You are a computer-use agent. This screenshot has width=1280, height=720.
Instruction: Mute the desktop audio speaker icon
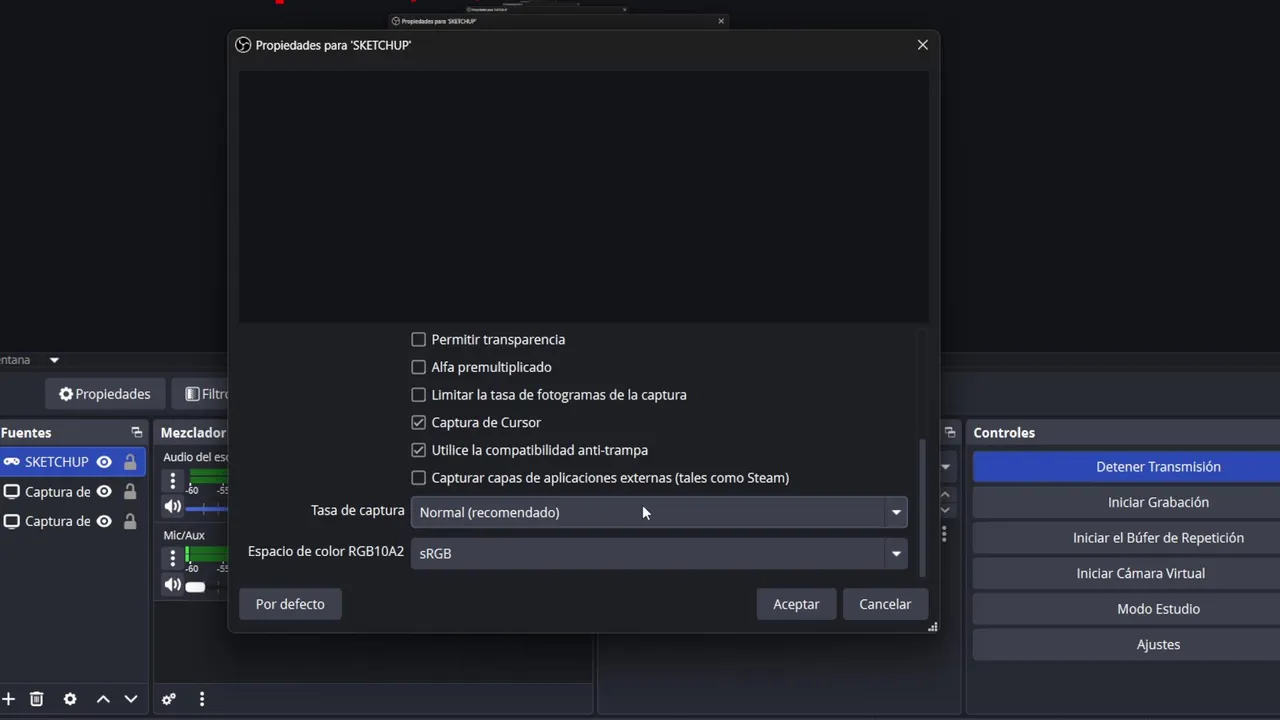[173, 507]
